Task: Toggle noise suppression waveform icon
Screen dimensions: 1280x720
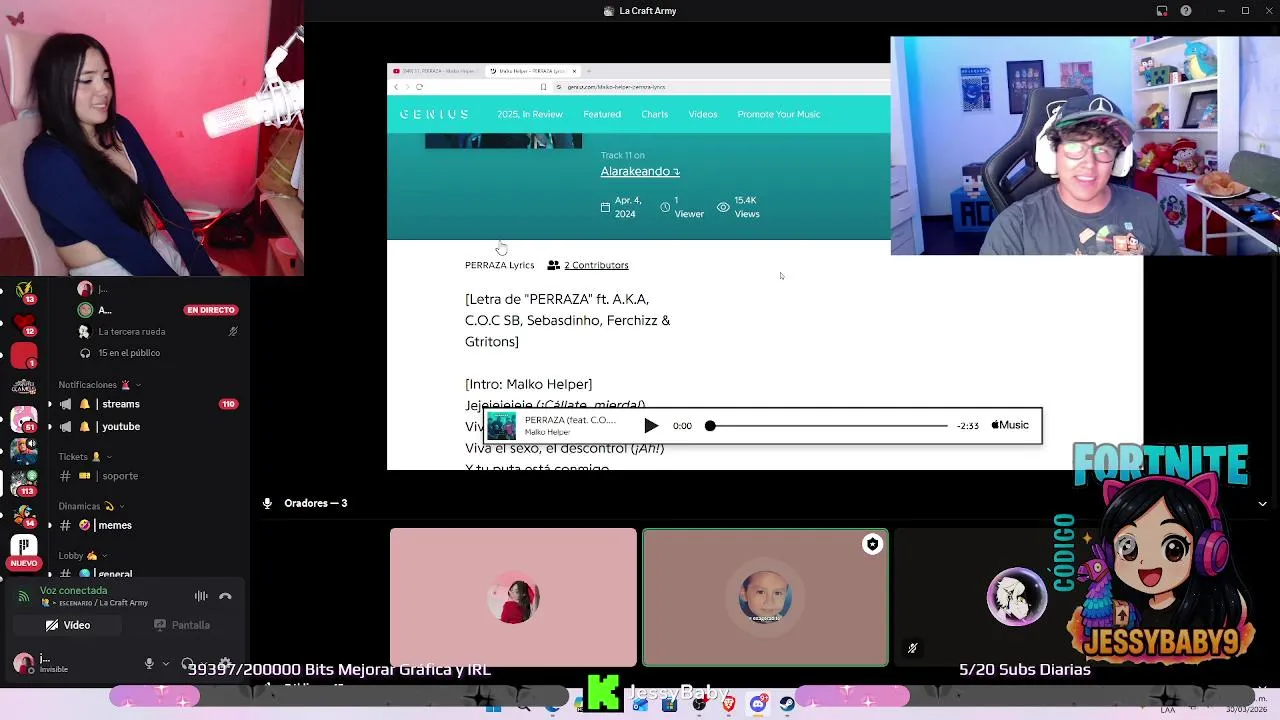Action: pos(201,596)
